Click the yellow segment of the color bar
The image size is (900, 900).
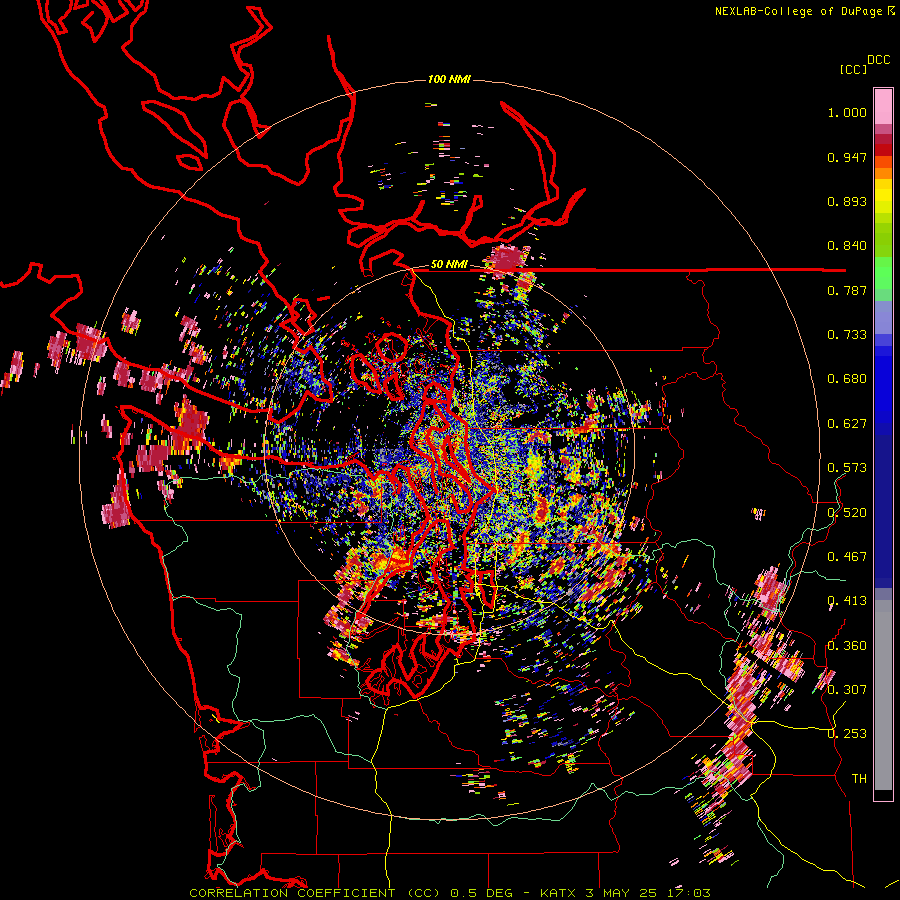[x=883, y=196]
